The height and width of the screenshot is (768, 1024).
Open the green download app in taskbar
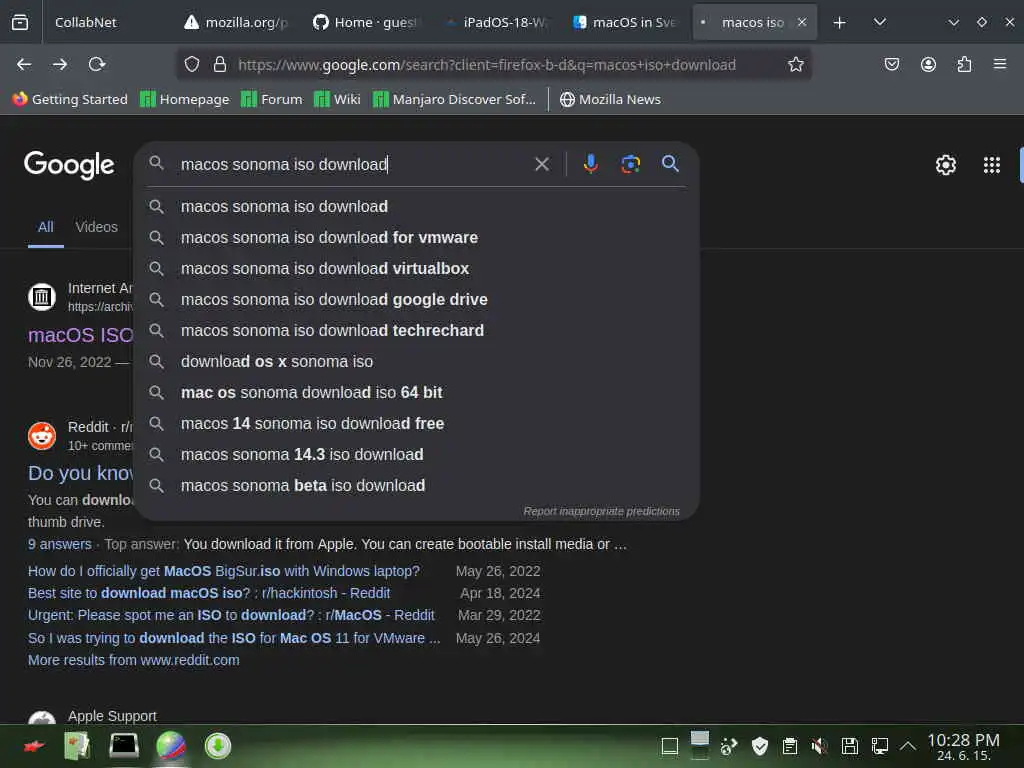click(217, 746)
